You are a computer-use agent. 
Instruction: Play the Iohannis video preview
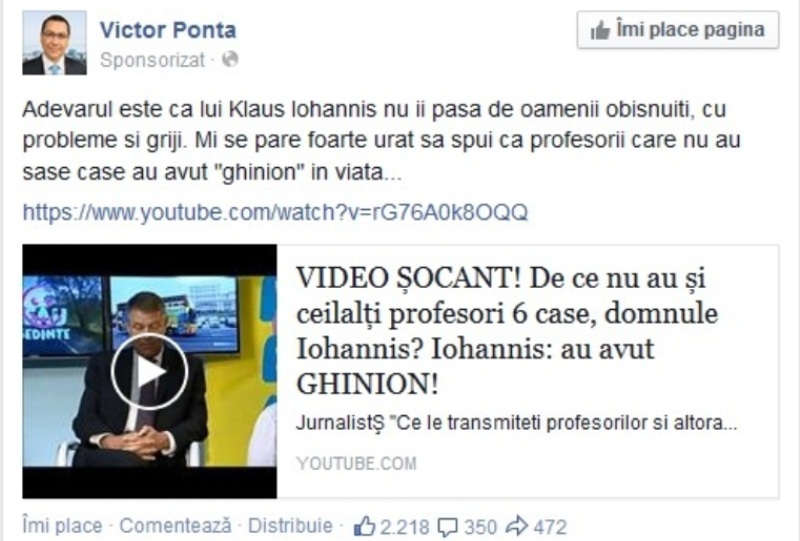149,371
